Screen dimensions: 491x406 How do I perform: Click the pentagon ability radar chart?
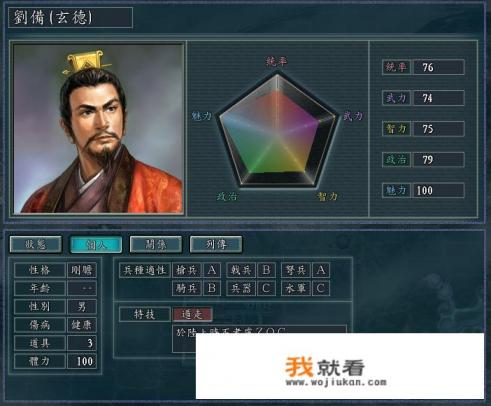(277, 130)
